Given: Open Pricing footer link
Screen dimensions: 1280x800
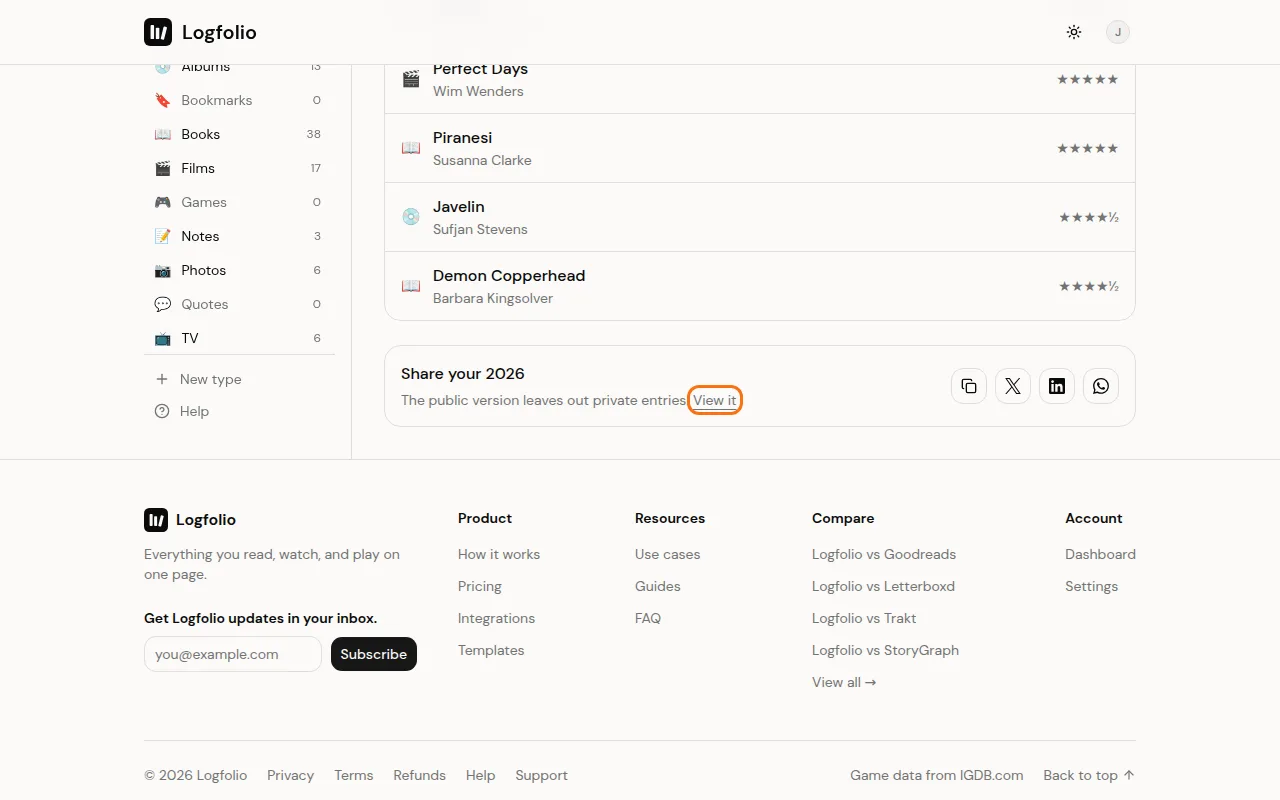Looking at the screenshot, I should (x=480, y=586).
